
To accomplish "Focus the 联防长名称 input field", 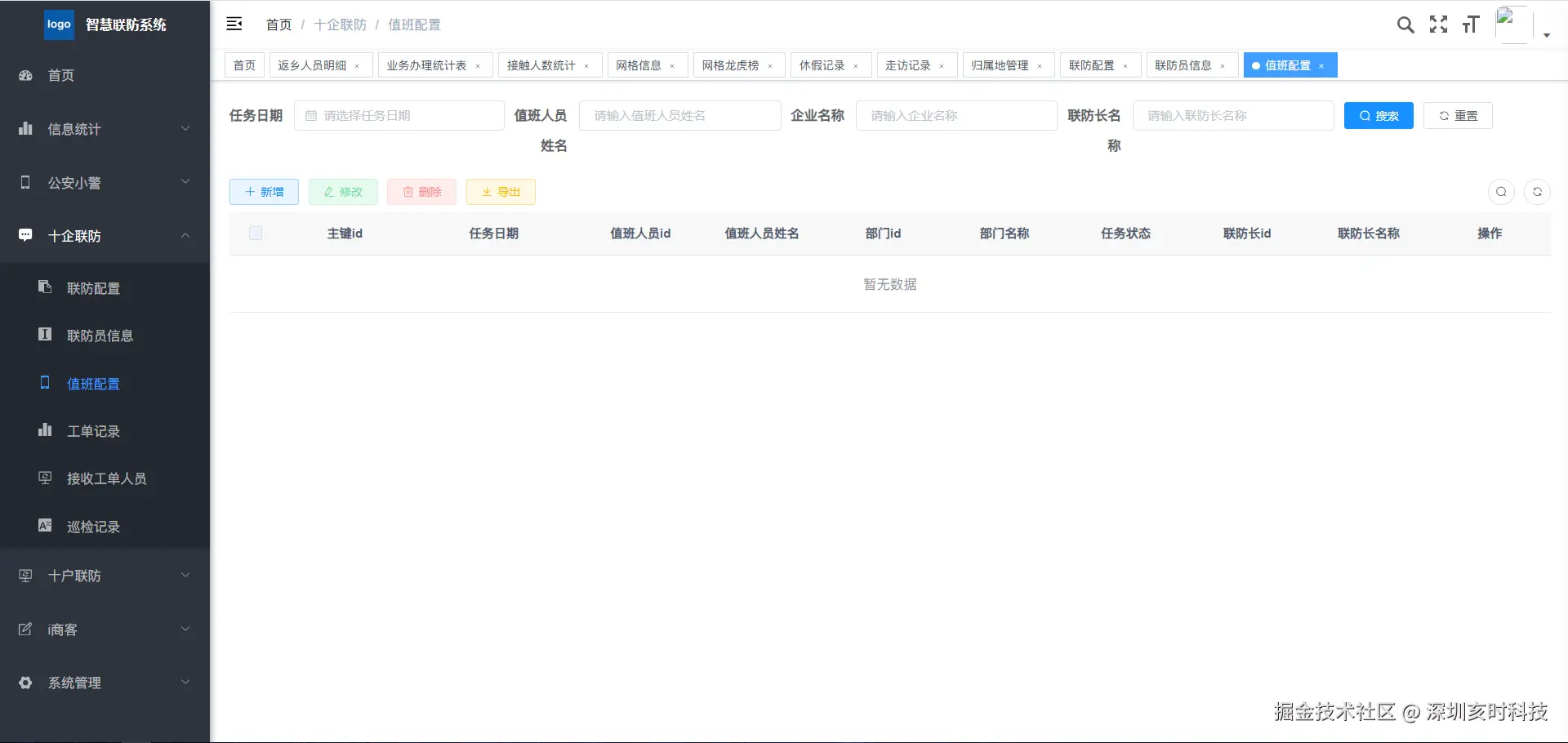I will tap(1233, 116).
